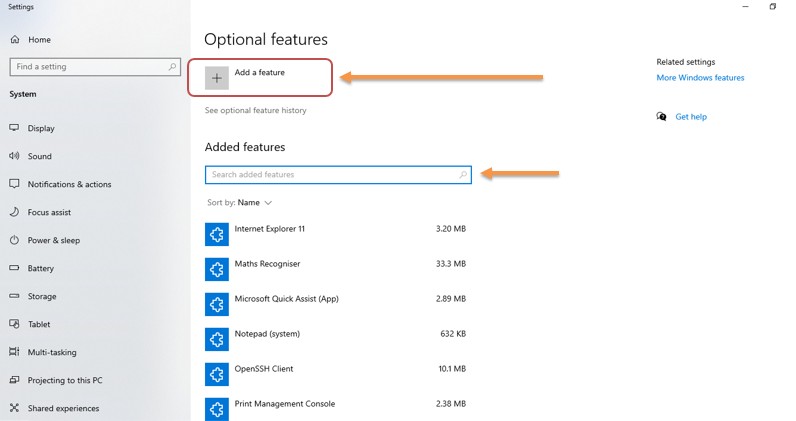Open the Battery settings page
The height and width of the screenshot is (421, 796).
coord(41,268)
